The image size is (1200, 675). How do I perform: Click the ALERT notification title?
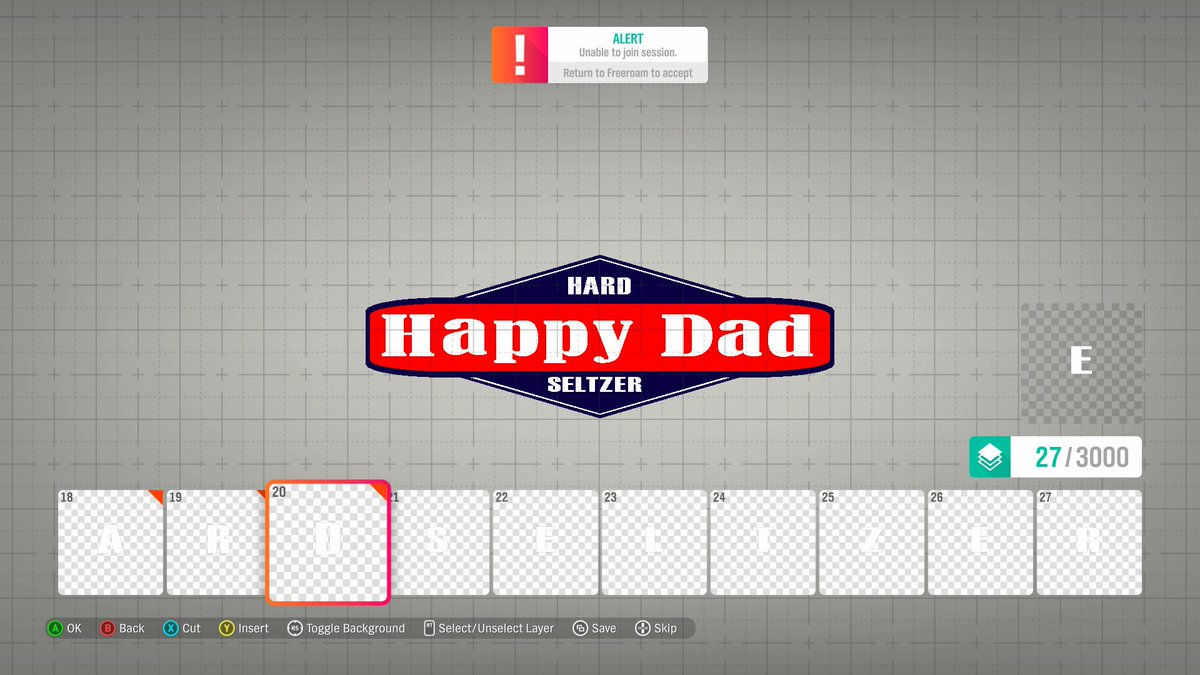click(628, 39)
